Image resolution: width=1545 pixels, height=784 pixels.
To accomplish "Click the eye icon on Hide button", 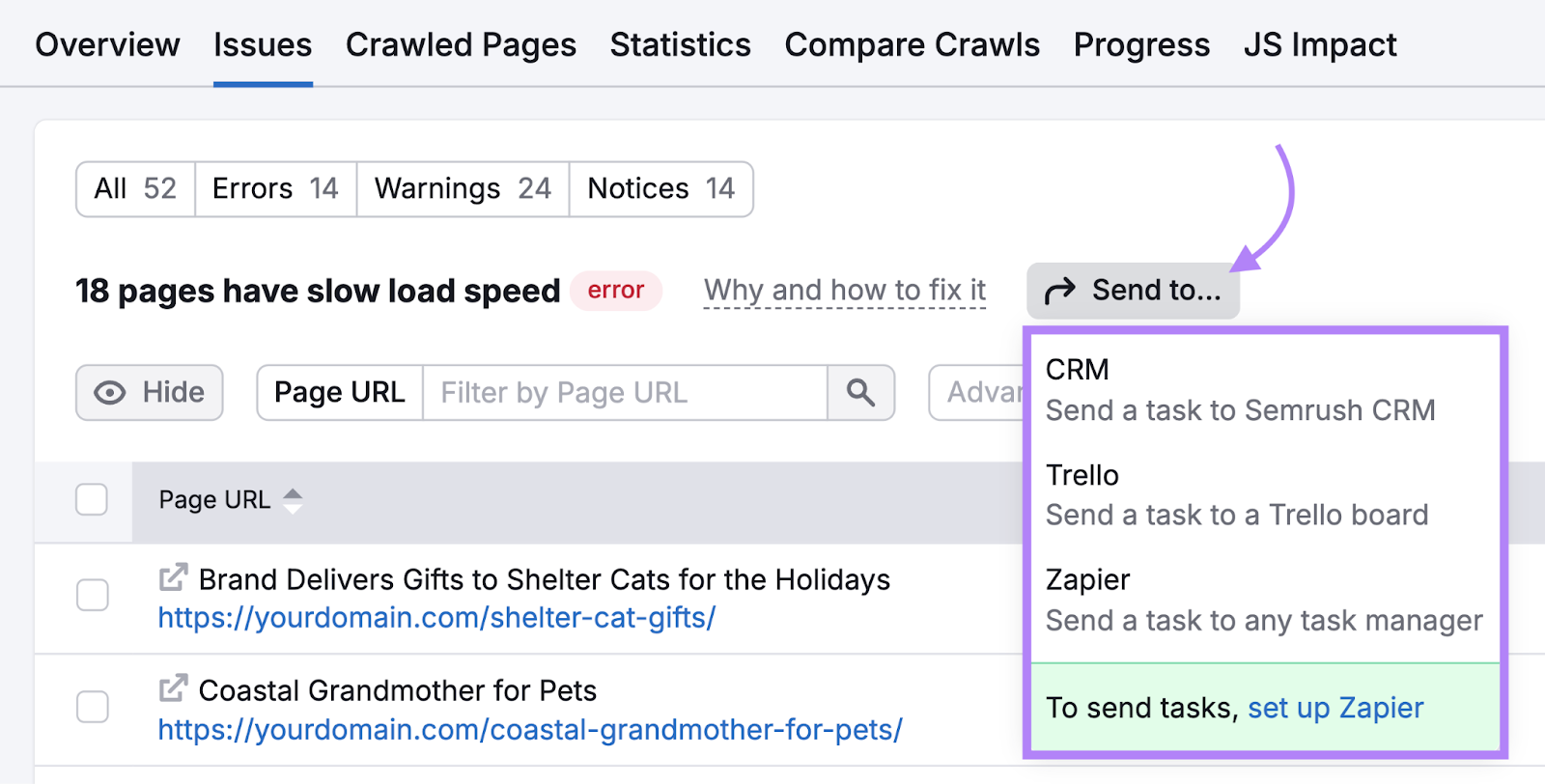I will click(x=110, y=392).
